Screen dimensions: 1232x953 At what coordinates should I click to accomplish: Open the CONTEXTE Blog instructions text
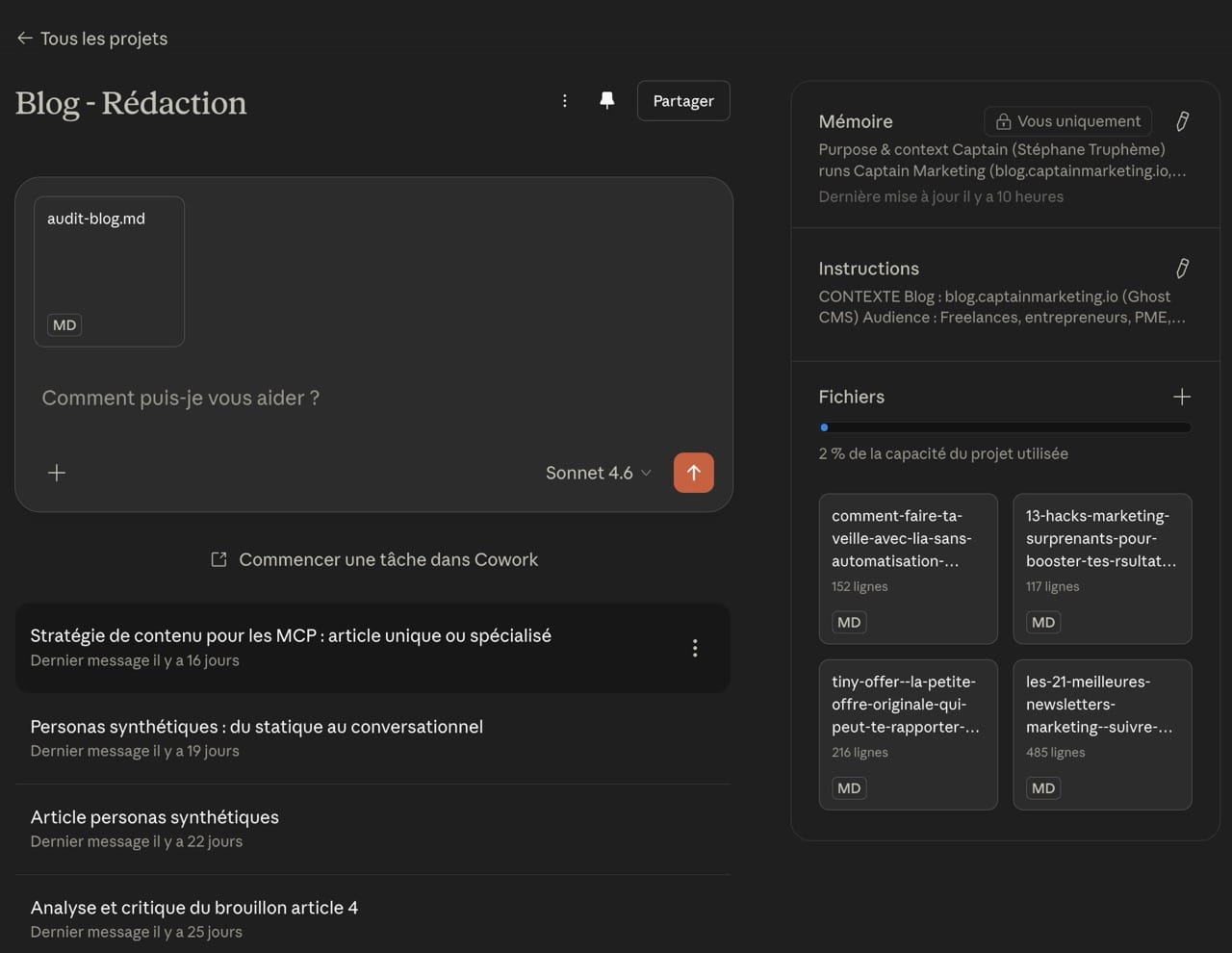coord(1002,307)
